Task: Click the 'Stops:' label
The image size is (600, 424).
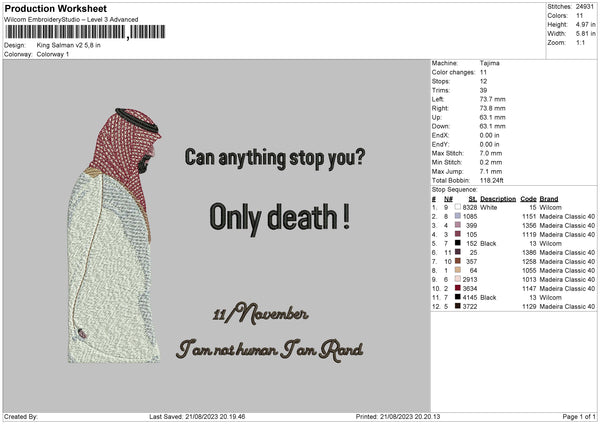Action: [x=441, y=81]
